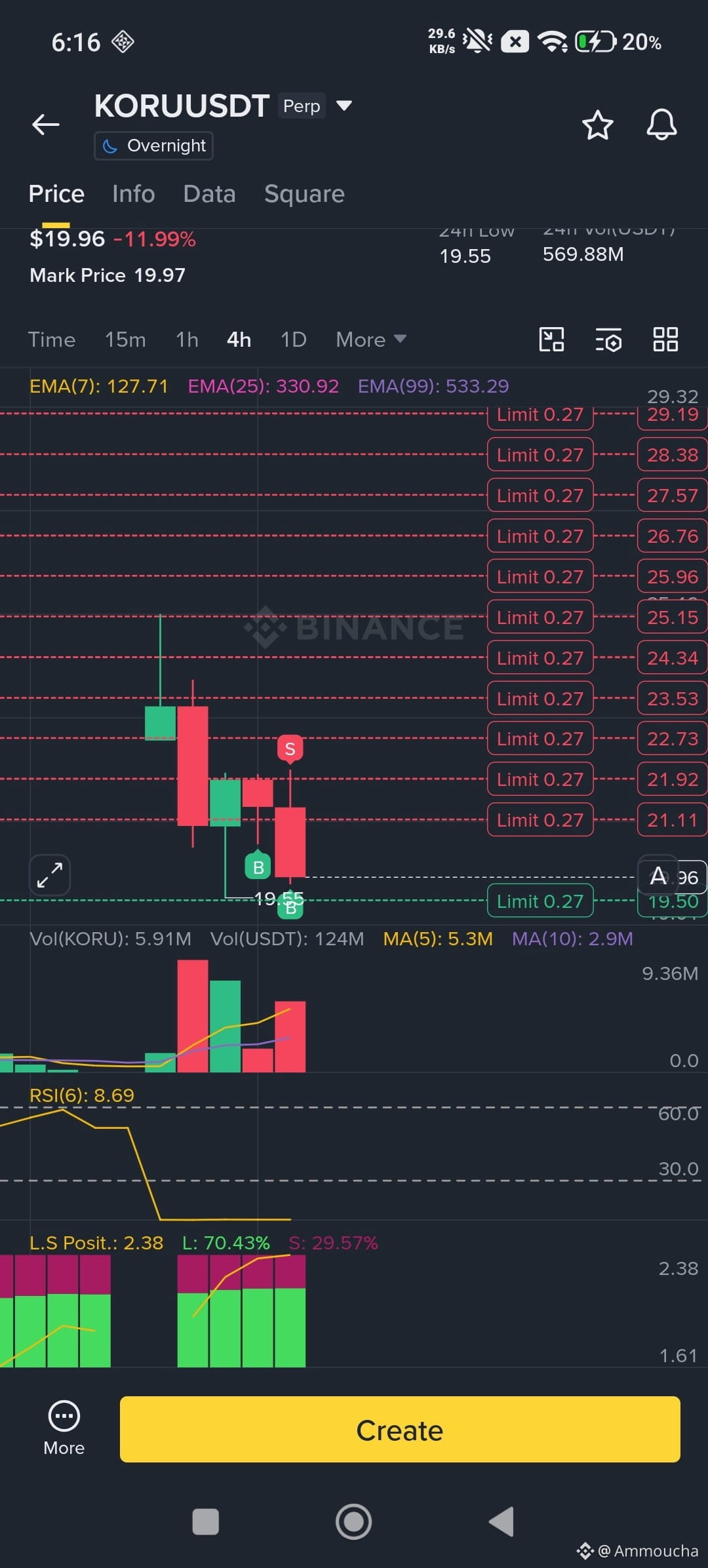Tap the MA(10): 2.9M volume label
708x1568 pixels.
coord(572,939)
